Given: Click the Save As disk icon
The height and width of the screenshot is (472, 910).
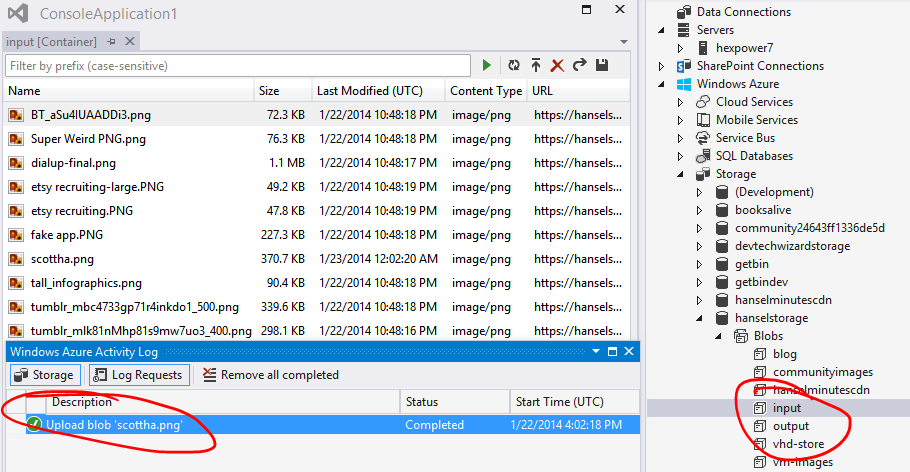Looking at the screenshot, I should [x=602, y=65].
